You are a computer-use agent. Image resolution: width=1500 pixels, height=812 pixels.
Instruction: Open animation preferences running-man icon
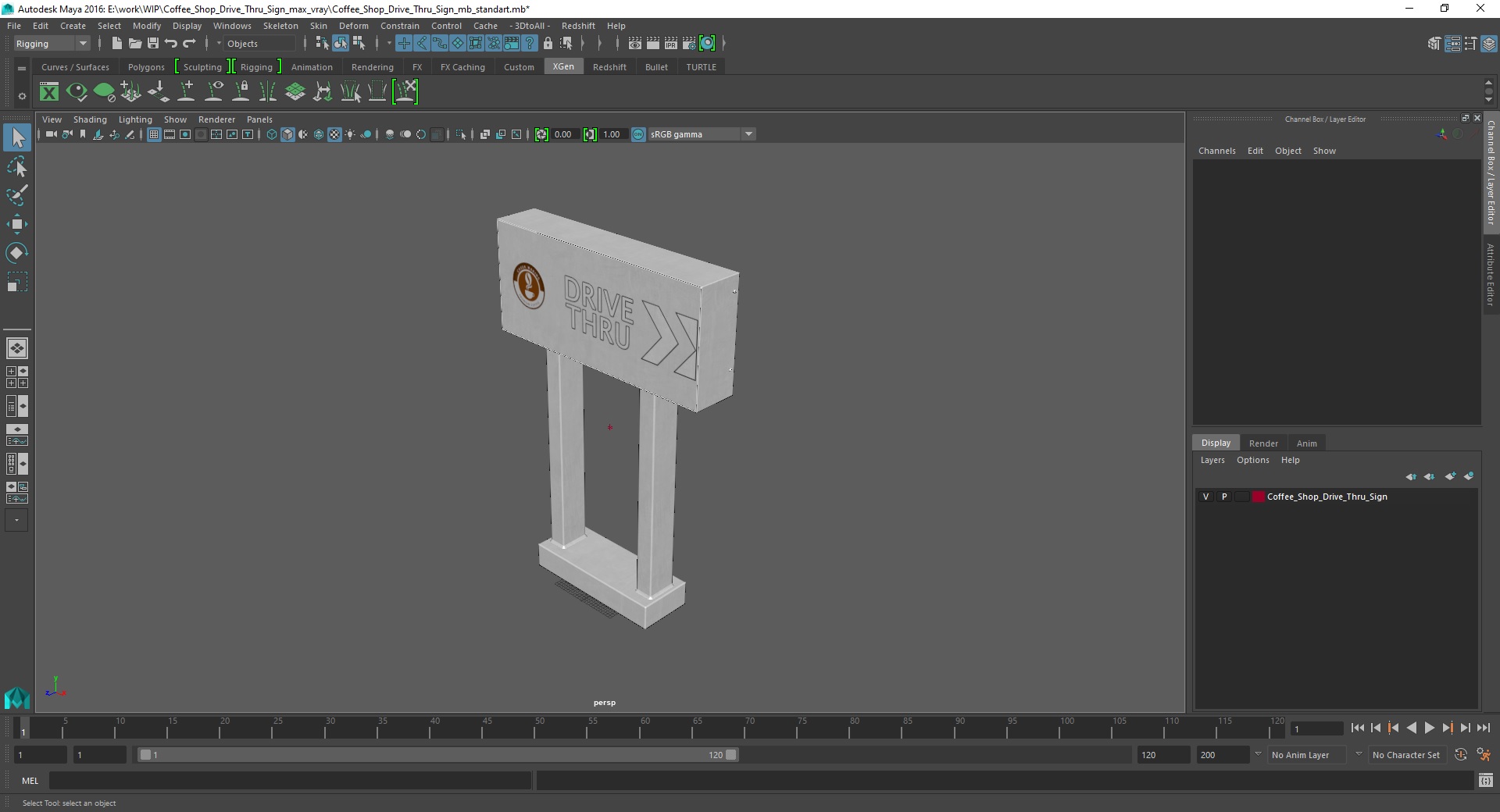(1484, 755)
